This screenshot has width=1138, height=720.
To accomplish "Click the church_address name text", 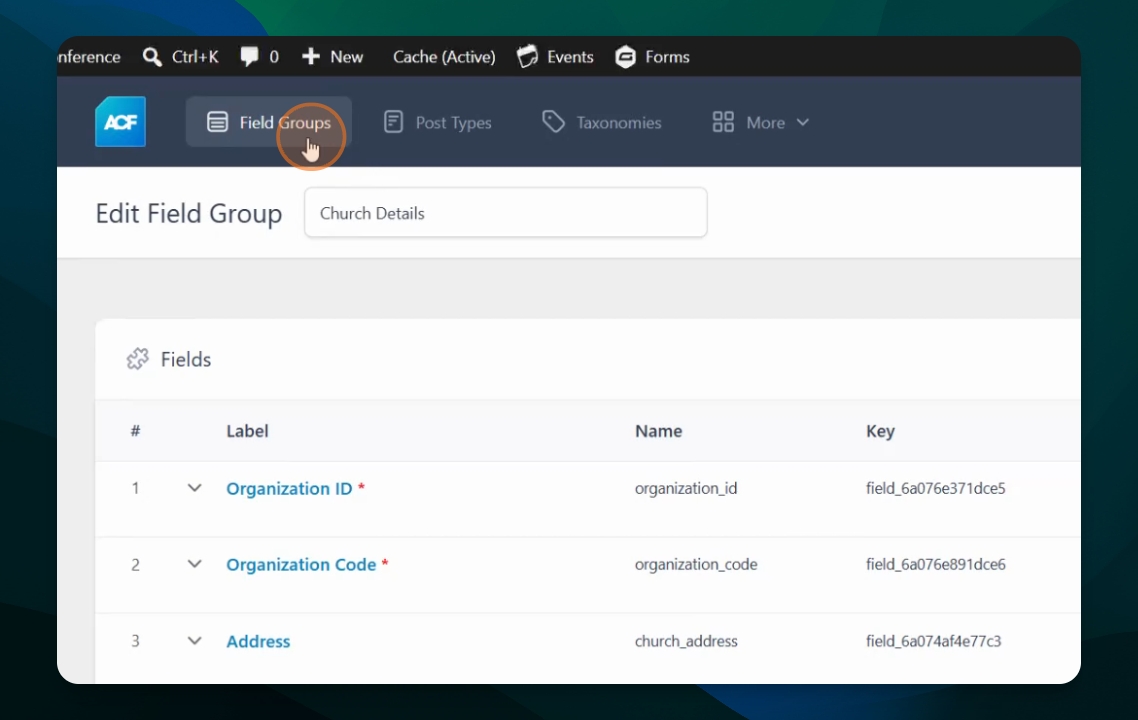I will pyautogui.click(x=686, y=642).
